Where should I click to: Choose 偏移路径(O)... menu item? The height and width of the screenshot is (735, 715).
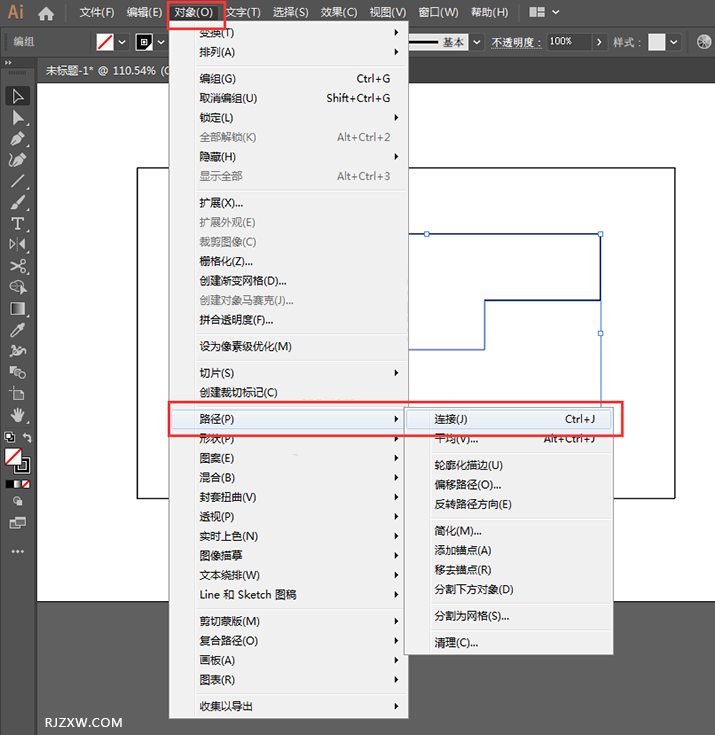[509, 485]
